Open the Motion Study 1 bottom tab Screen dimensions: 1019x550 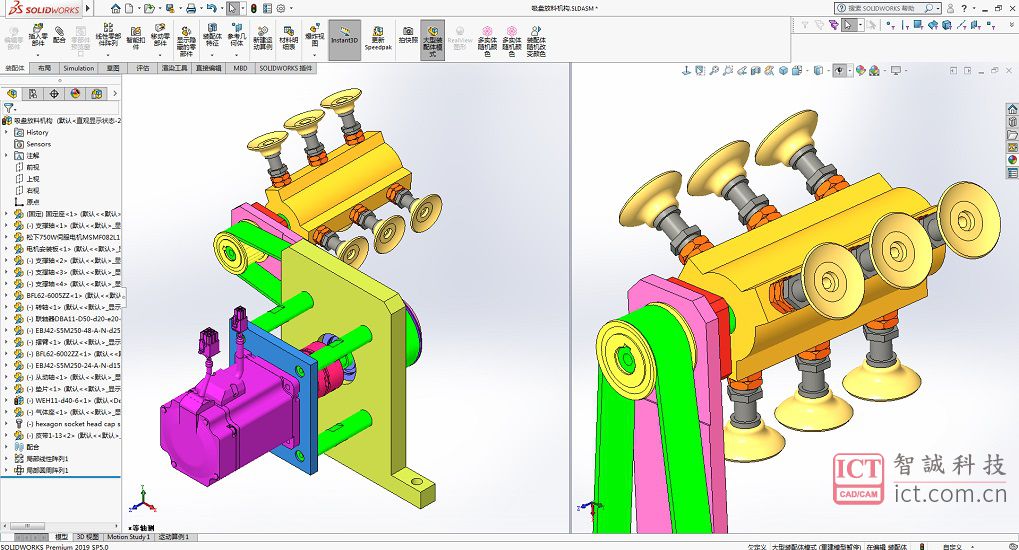pos(128,537)
